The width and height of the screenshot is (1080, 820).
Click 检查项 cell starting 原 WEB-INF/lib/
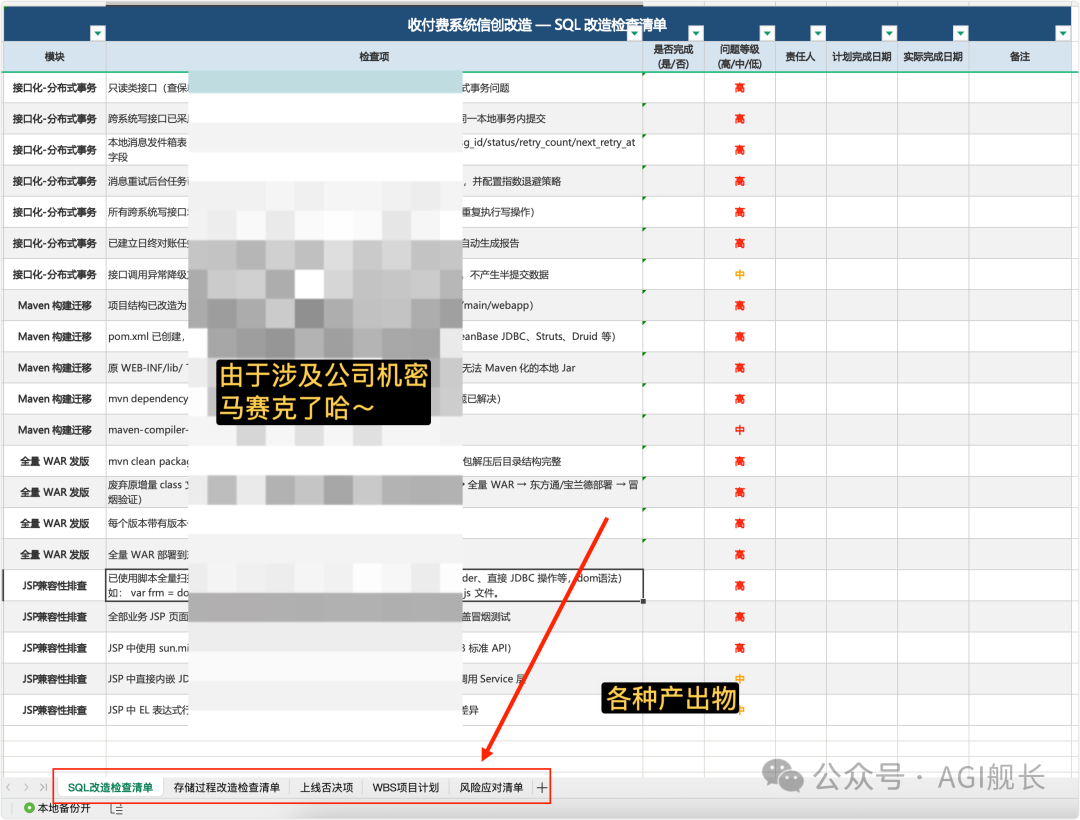point(374,368)
